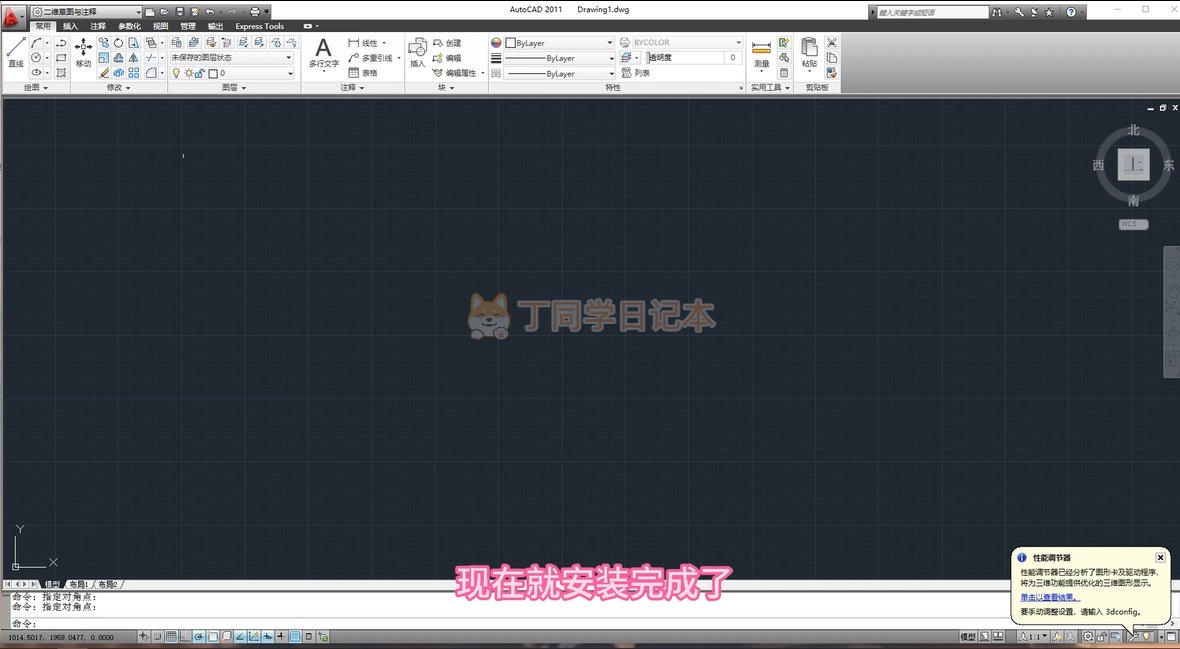Viewport: 1180px width, 649px height.
Task: Expand the 注释 panel
Action: click(352, 88)
